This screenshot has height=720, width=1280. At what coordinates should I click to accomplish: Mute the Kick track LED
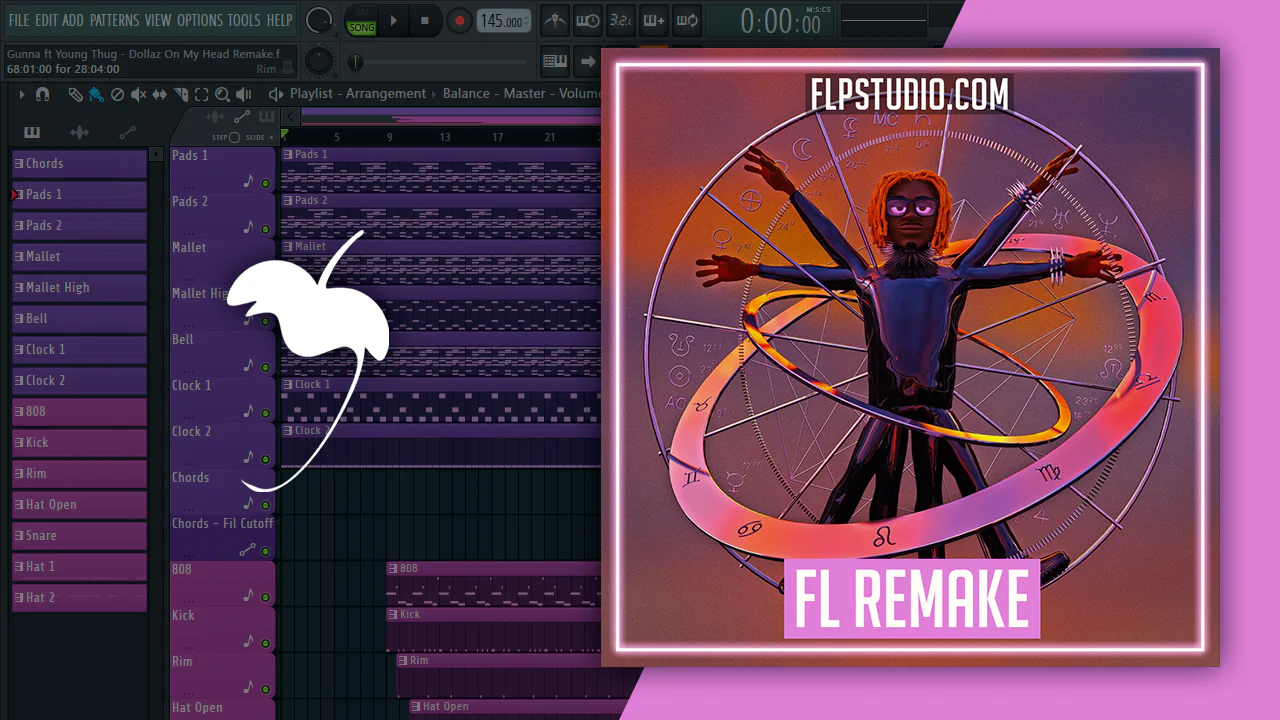click(x=265, y=643)
